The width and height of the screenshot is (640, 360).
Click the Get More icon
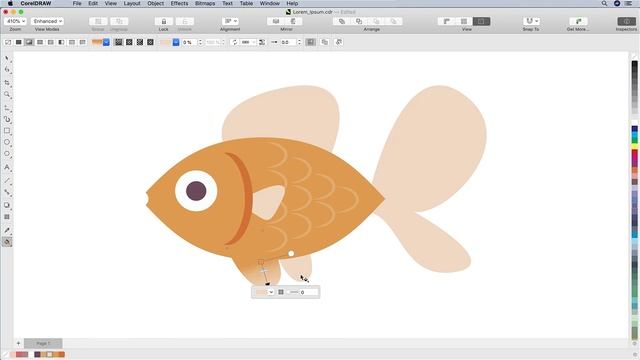[x=578, y=21]
